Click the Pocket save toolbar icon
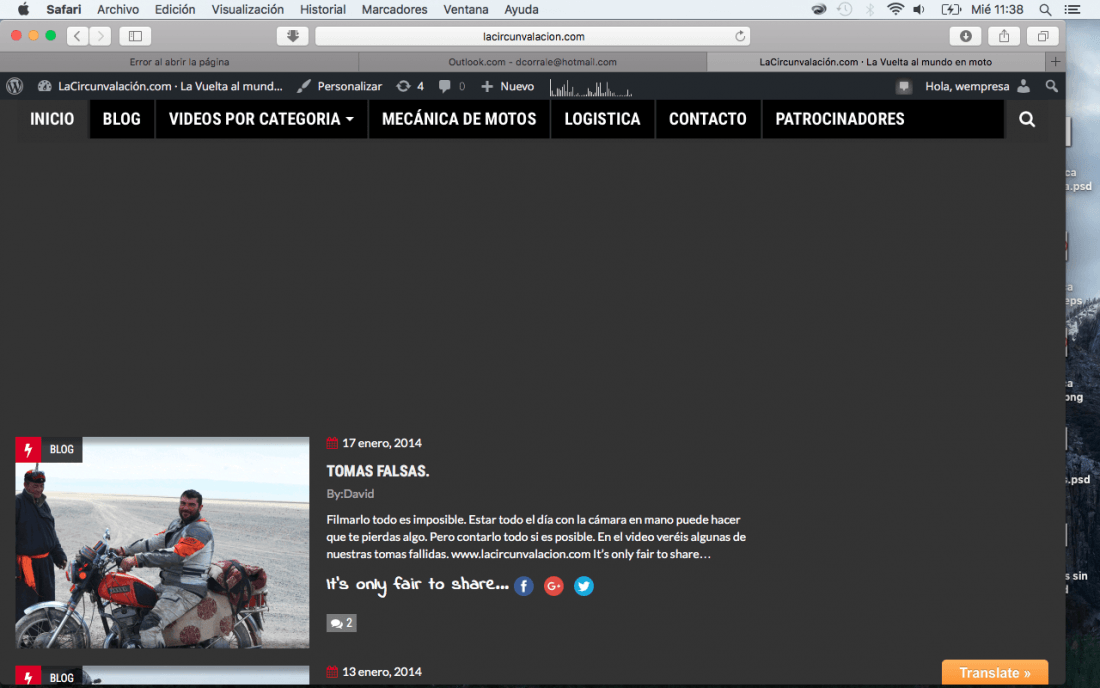Viewport: 1100px width, 688px height. 293,36
